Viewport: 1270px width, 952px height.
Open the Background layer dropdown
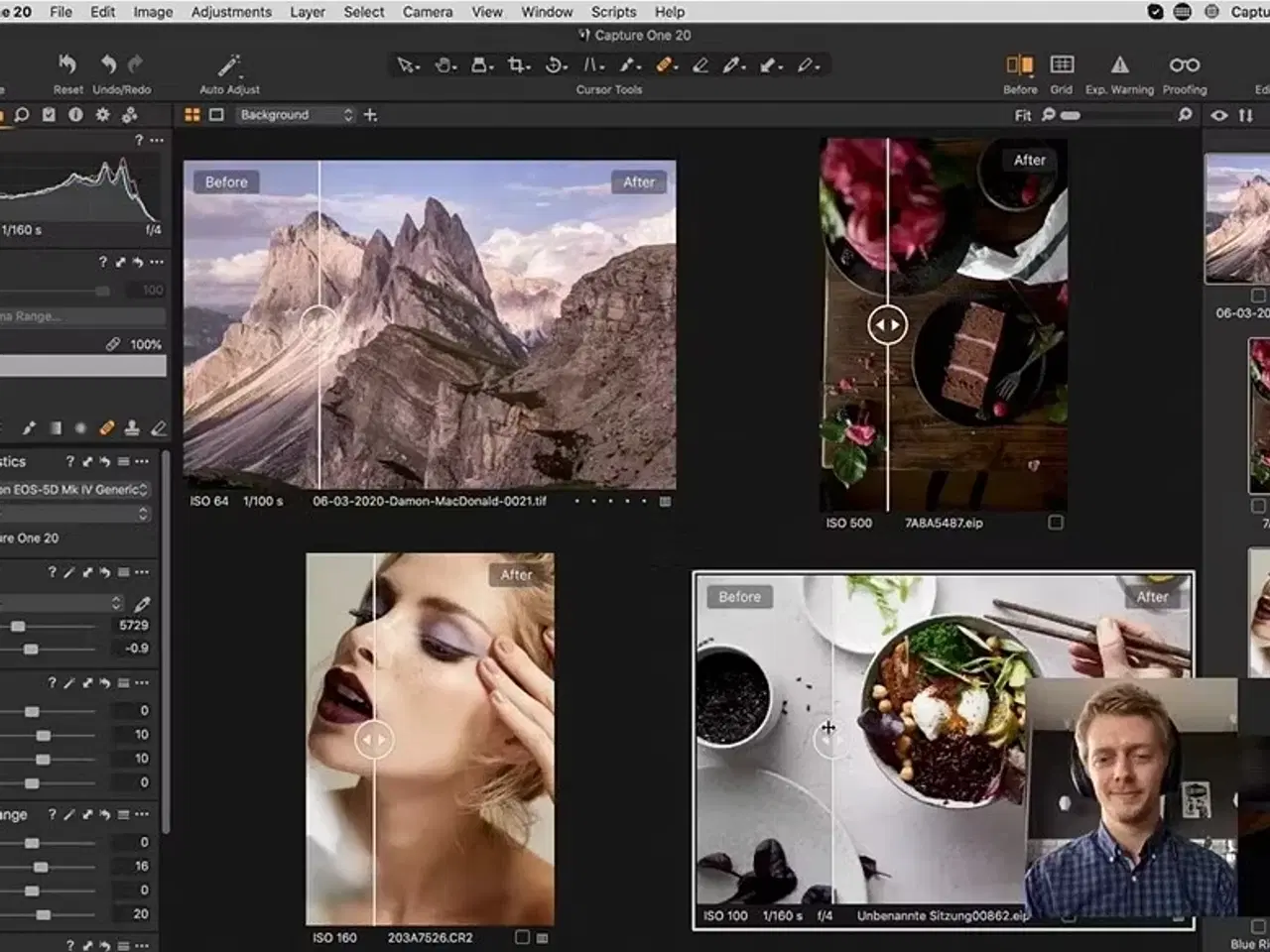tap(296, 115)
